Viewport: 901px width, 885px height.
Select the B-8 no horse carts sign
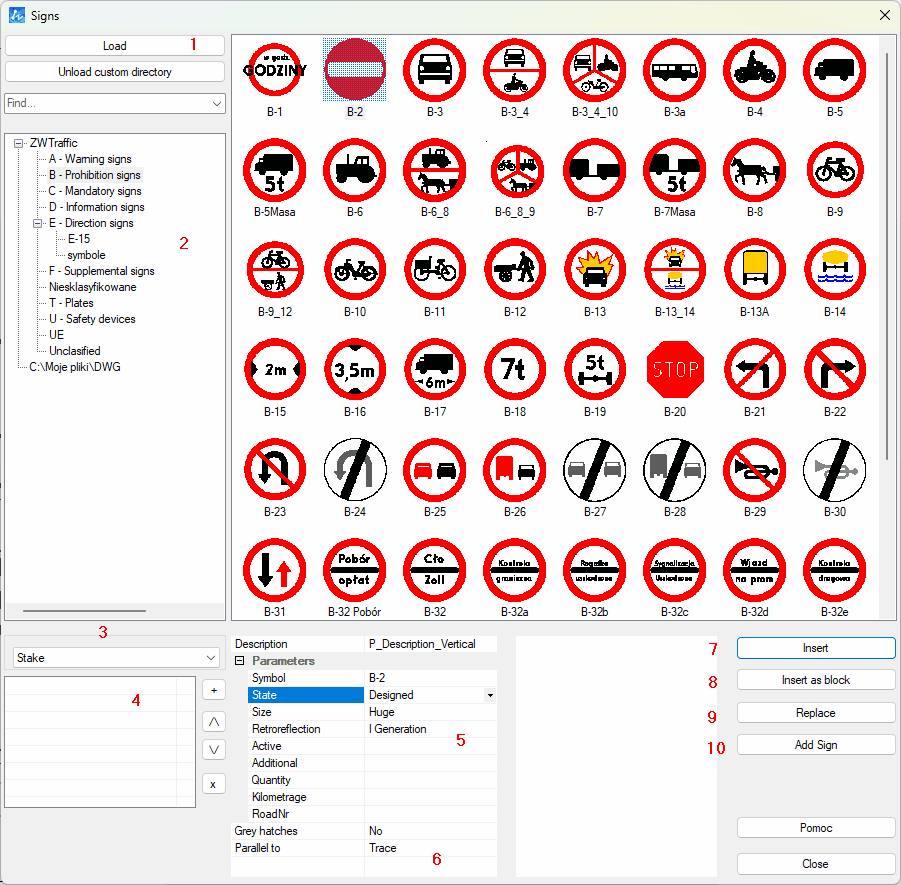(754, 170)
